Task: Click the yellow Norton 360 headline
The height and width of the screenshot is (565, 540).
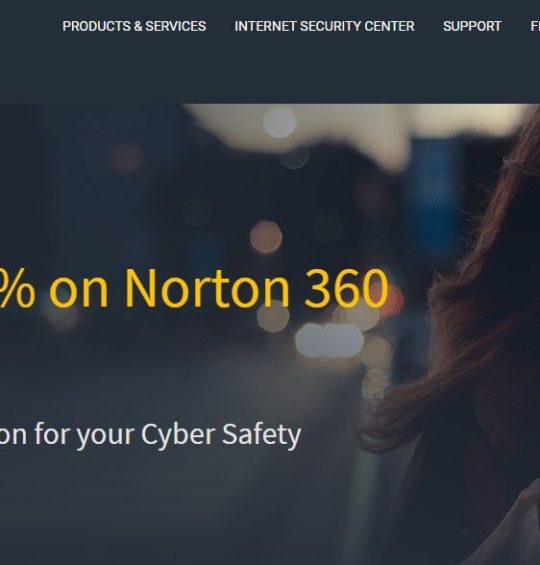Action: (x=194, y=288)
